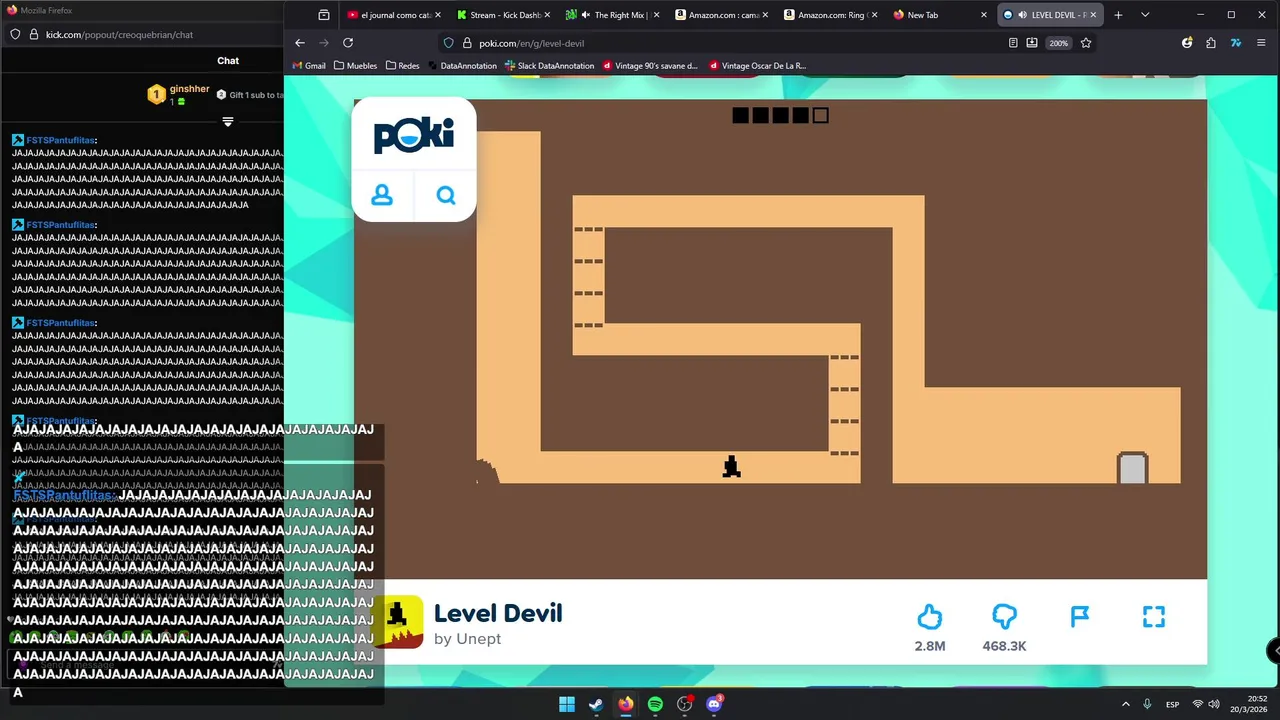Open the network Wi-Fi tray icon
This screenshot has height=720, width=1280.
(x=1198, y=704)
